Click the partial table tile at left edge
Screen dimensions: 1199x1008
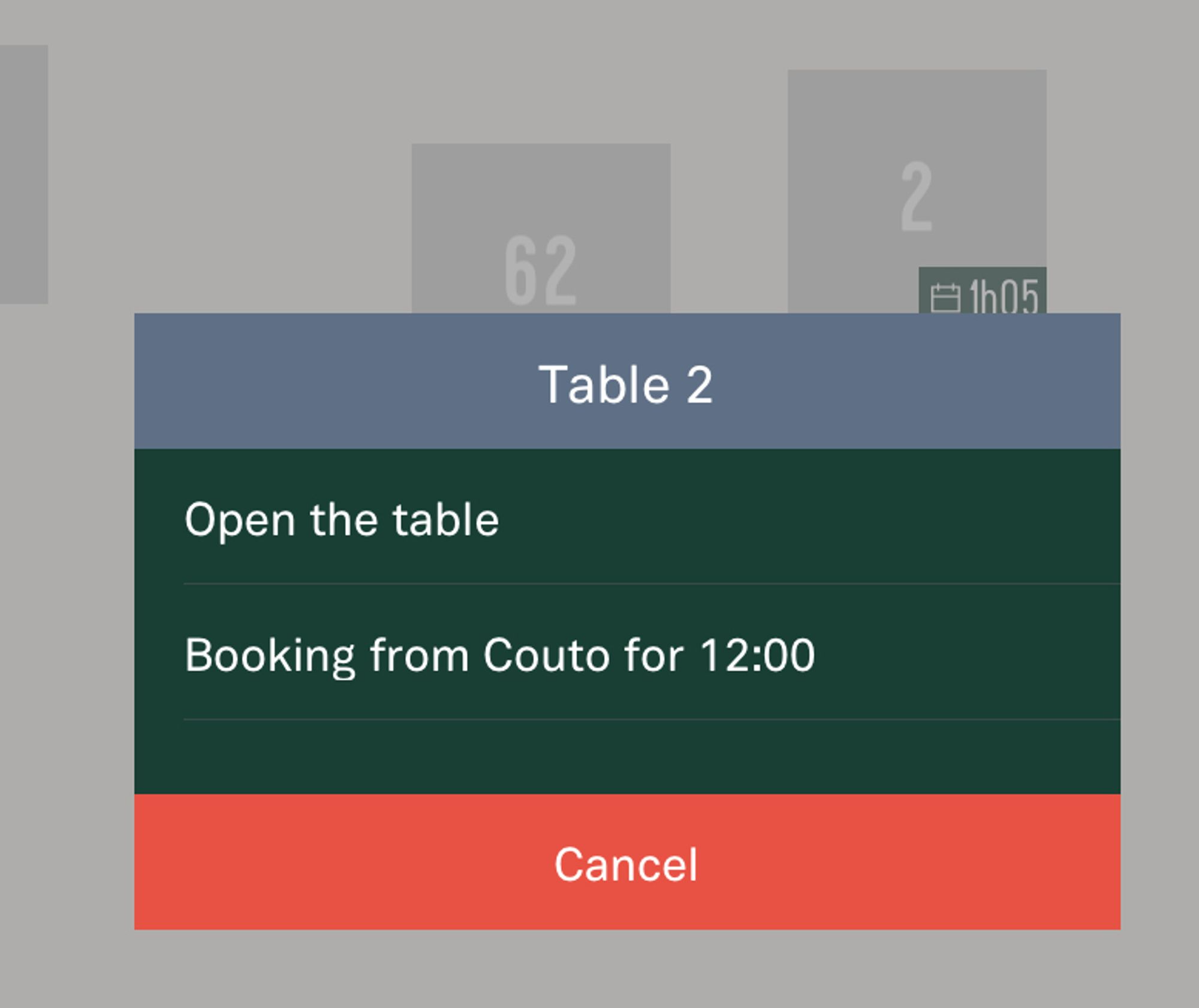pyautogui.click(x=23, y=174)
